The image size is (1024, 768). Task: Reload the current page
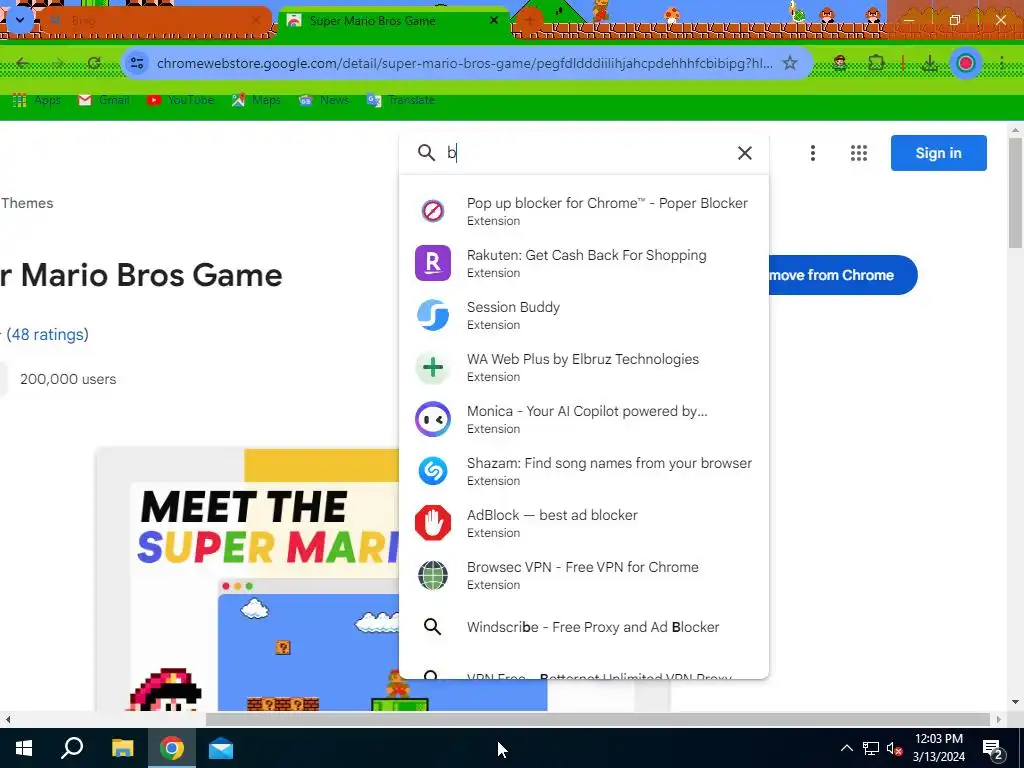click(x=94, y=63)
